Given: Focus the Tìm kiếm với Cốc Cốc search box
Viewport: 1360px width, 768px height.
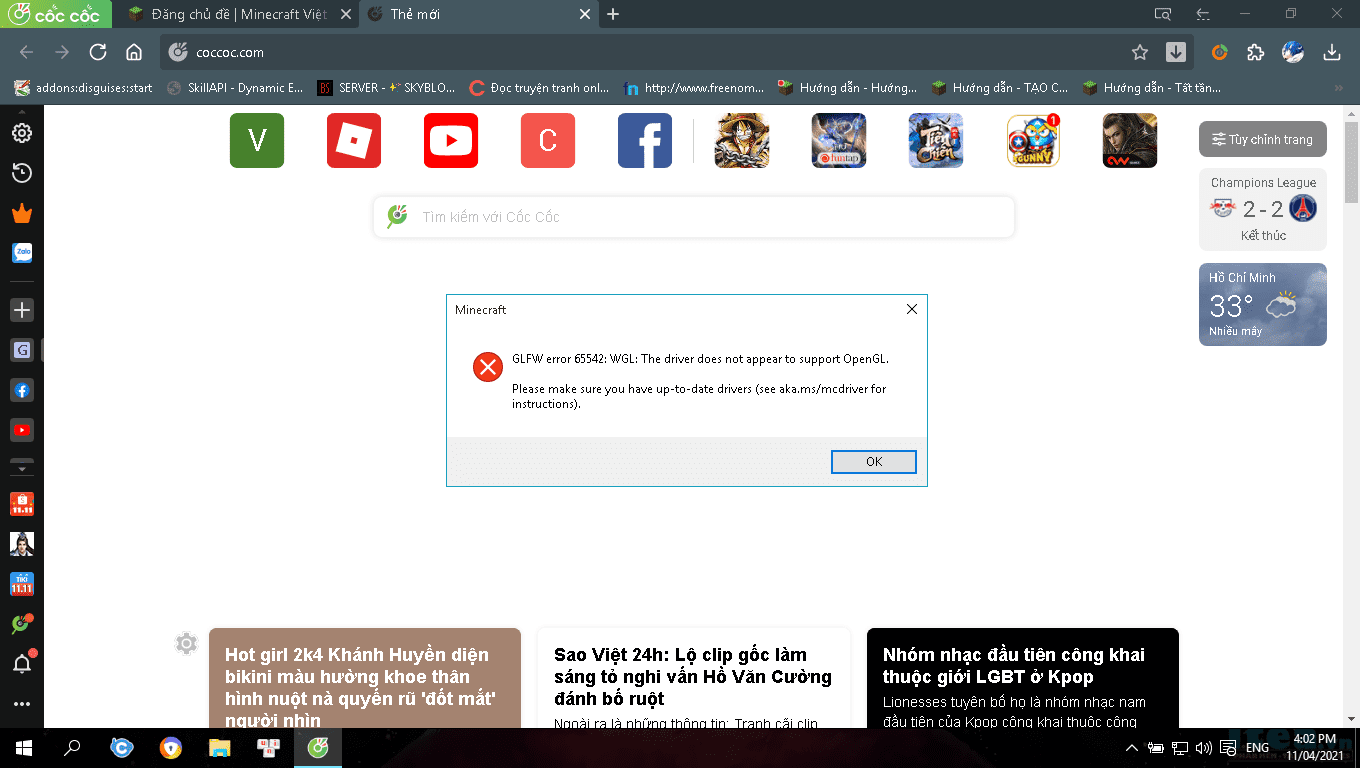Looking at the screenshot, I should pos(694,217).
